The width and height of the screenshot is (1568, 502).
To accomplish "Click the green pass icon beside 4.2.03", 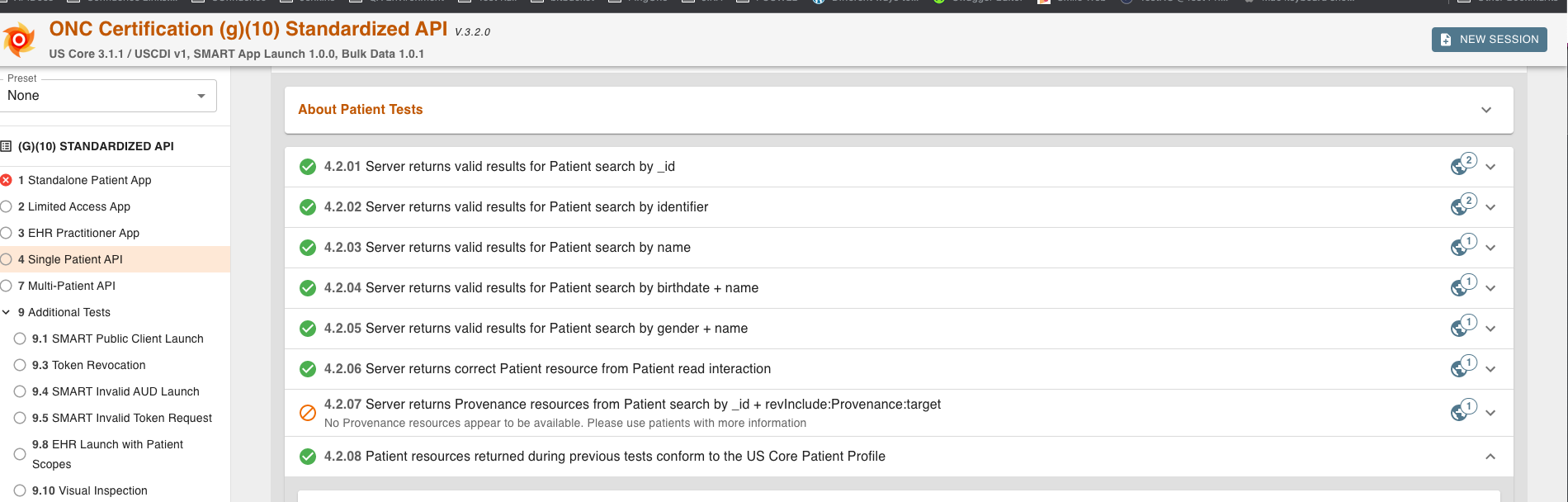I will click(x=305, y=247).
